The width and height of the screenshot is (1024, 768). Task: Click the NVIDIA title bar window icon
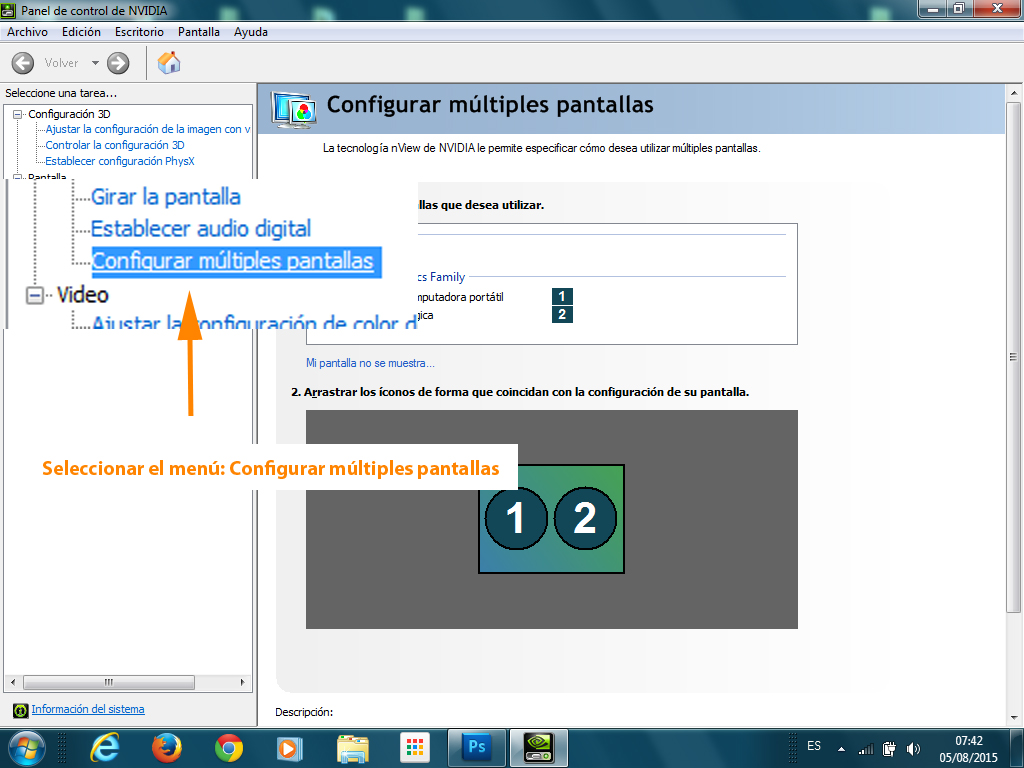coord(8,10)
